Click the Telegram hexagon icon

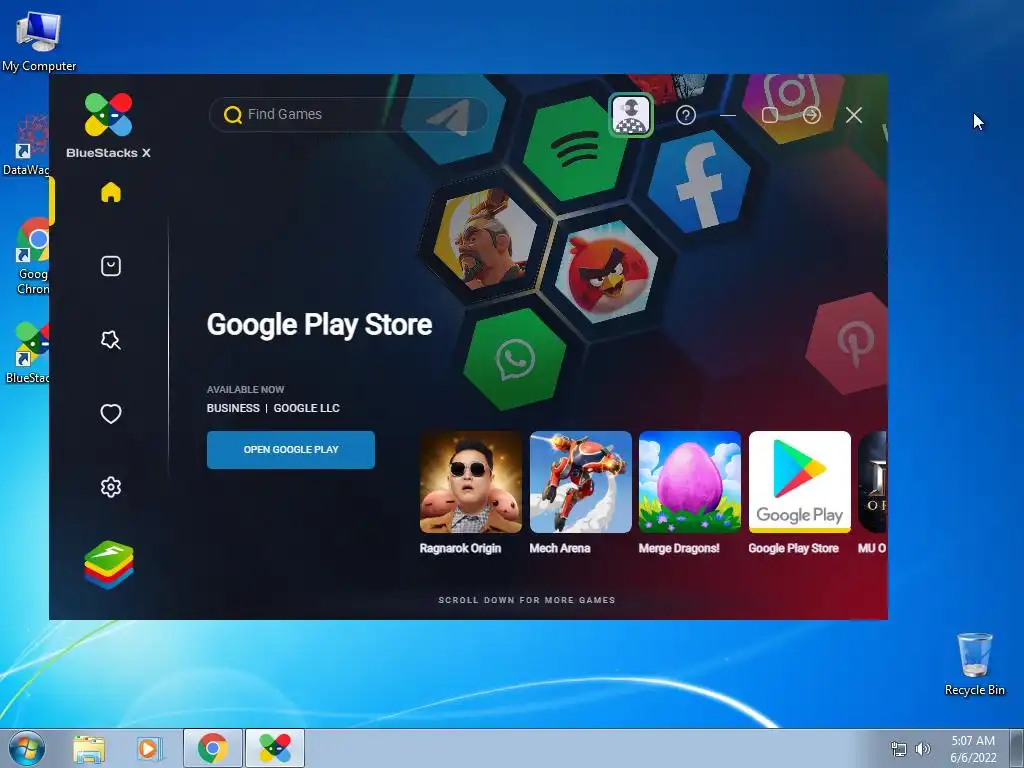[x=453, y=120]
